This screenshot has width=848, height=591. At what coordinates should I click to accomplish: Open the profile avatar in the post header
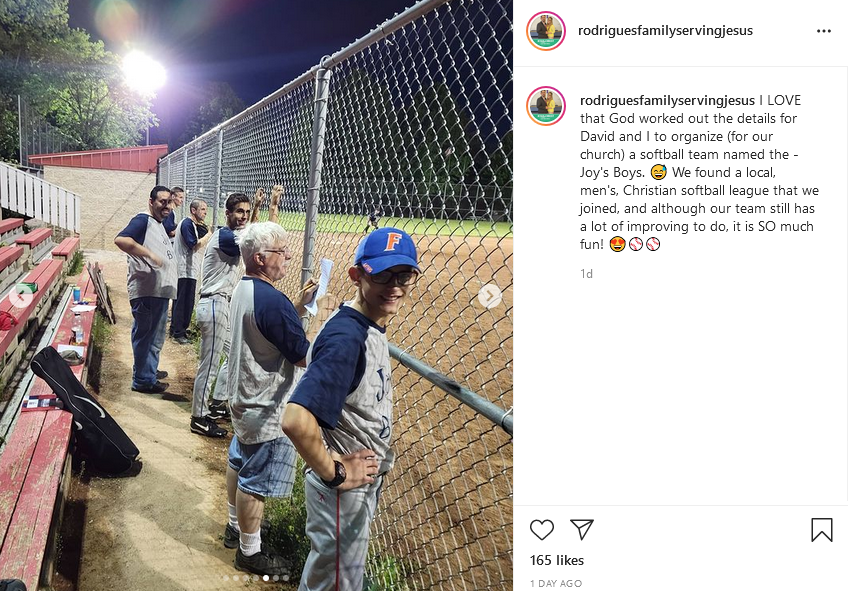tap(546, 31)
